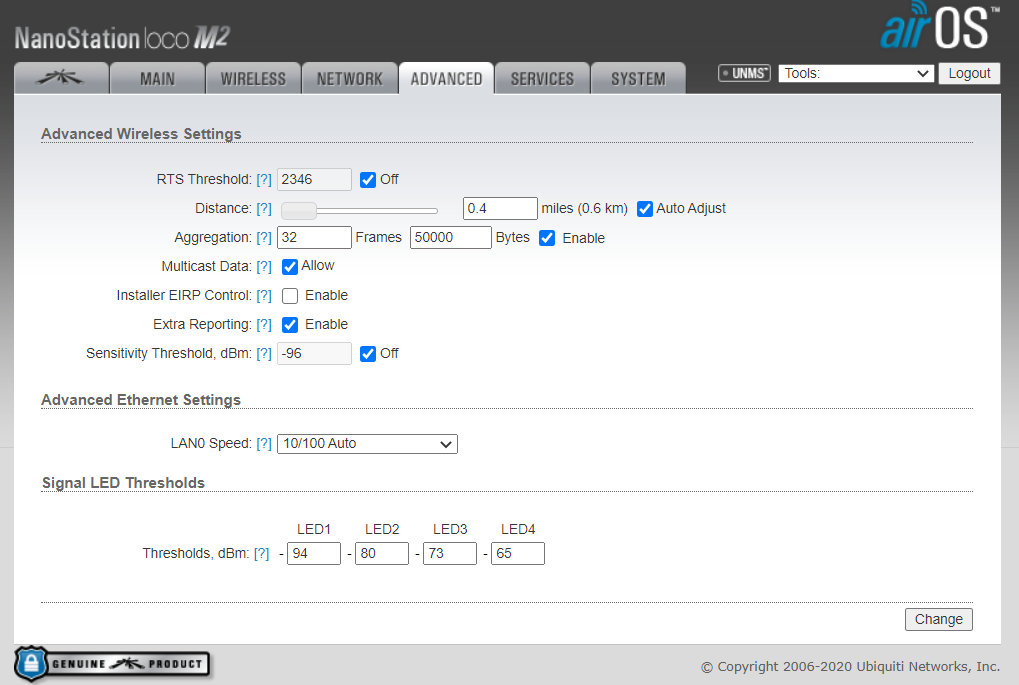Open help for Multicast Data
The image size is (1019, 685).
point(264,266)
